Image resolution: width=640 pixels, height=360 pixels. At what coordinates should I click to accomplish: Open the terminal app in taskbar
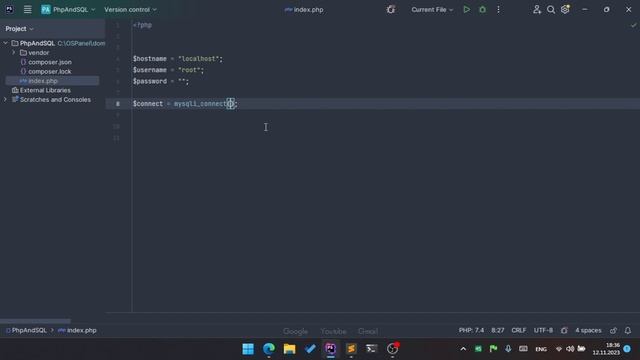coord(371,349)
